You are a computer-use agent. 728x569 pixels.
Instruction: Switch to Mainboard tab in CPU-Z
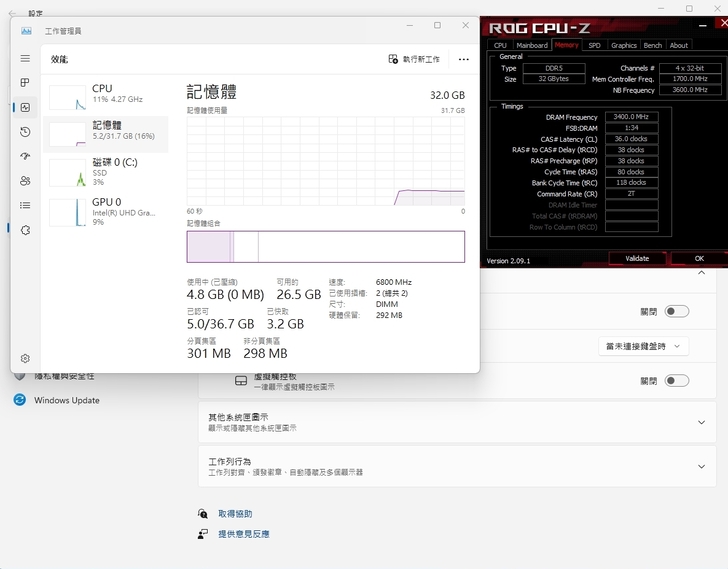pyautogui.click(x=532, y=45)
